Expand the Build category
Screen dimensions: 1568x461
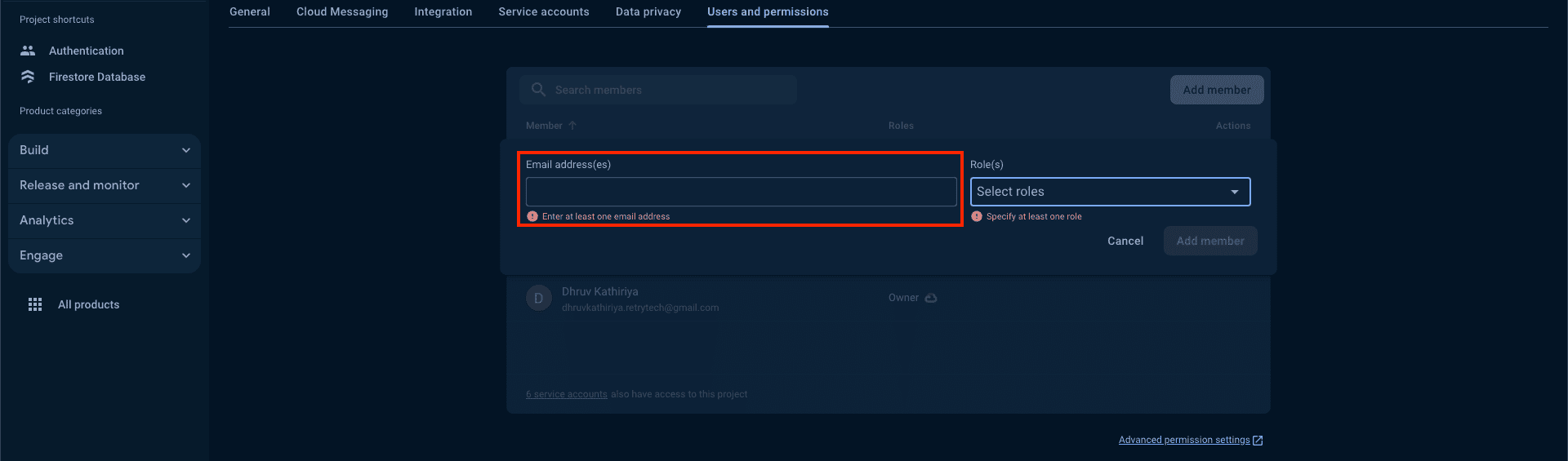[x=105, y=150]
